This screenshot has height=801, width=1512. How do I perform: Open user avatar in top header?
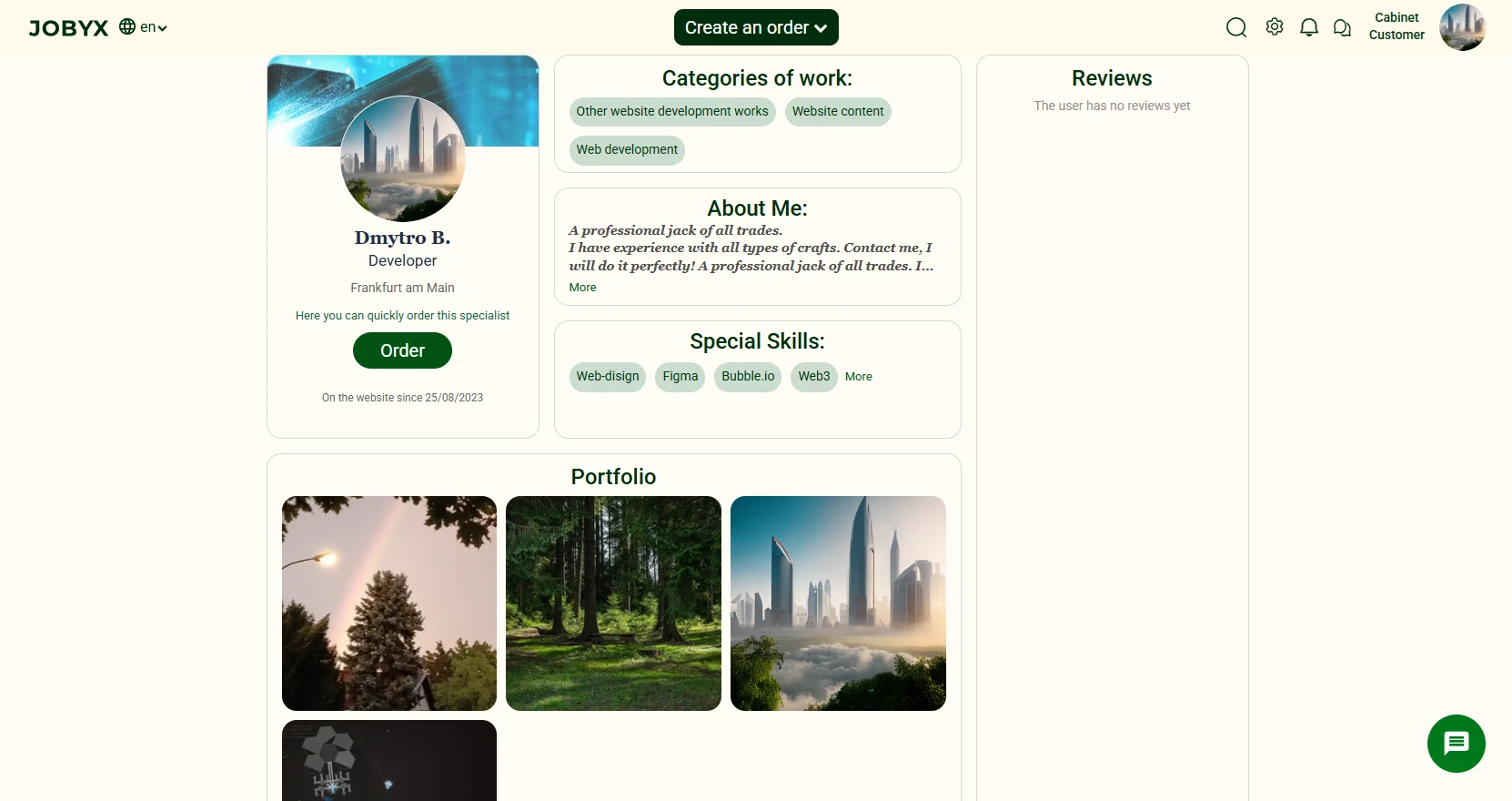click(1462, 27)
